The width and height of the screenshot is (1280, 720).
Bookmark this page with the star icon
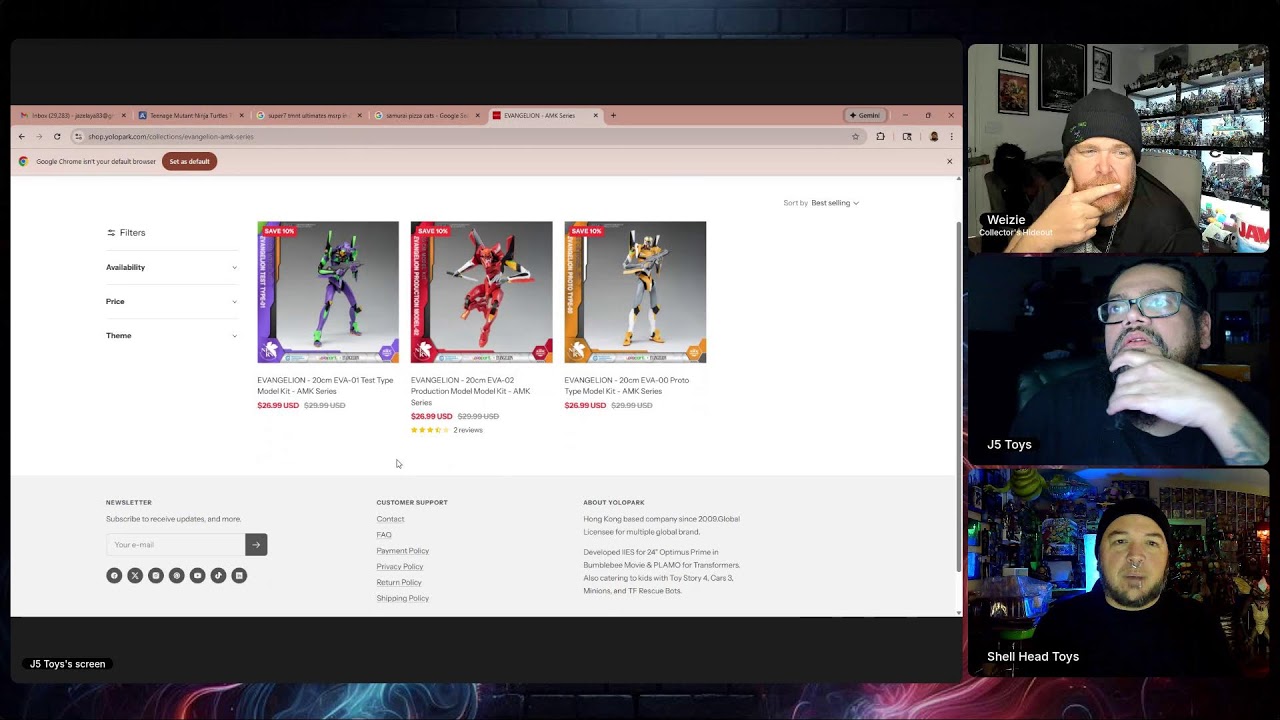(x=855, y=136)
